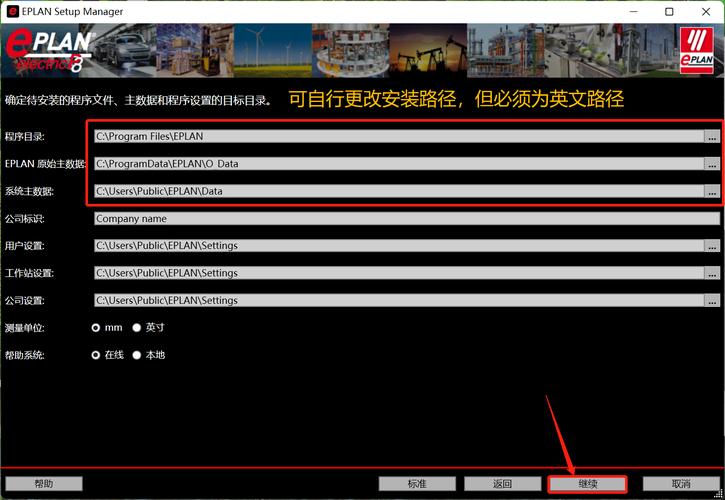Select 英寸 as the measurement unit
725x500 pixels.
[136, 327]
